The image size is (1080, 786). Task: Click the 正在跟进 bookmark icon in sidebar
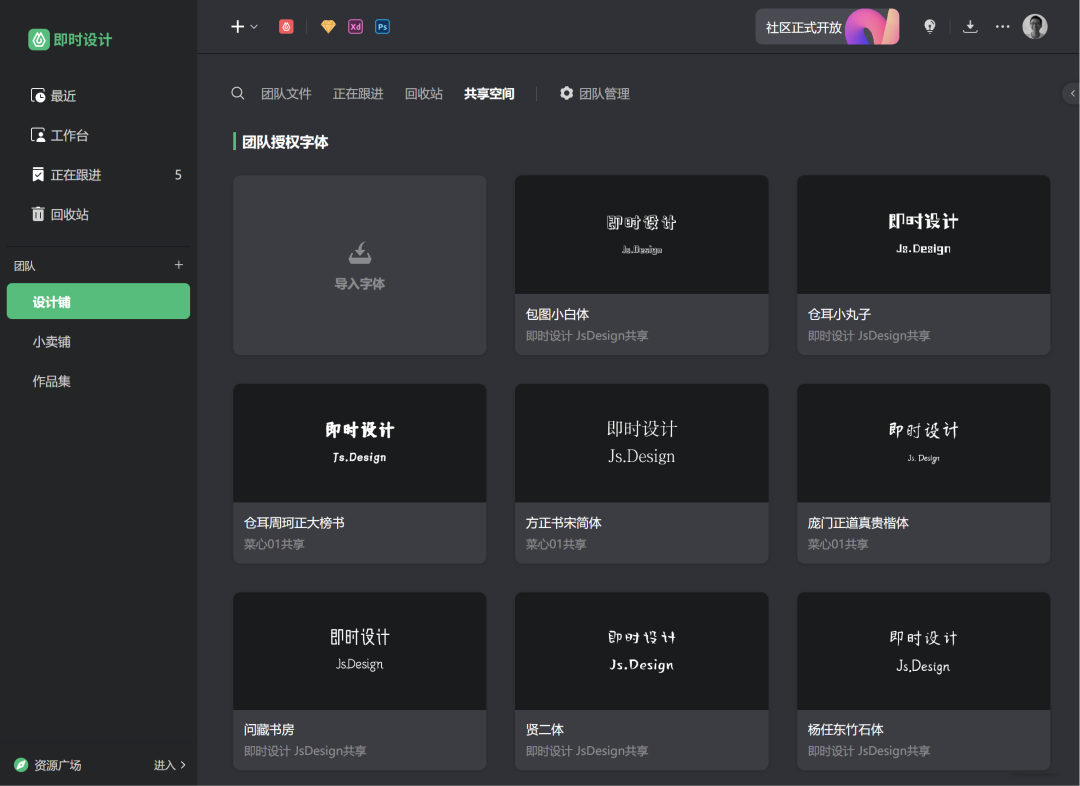pos(38,175)
